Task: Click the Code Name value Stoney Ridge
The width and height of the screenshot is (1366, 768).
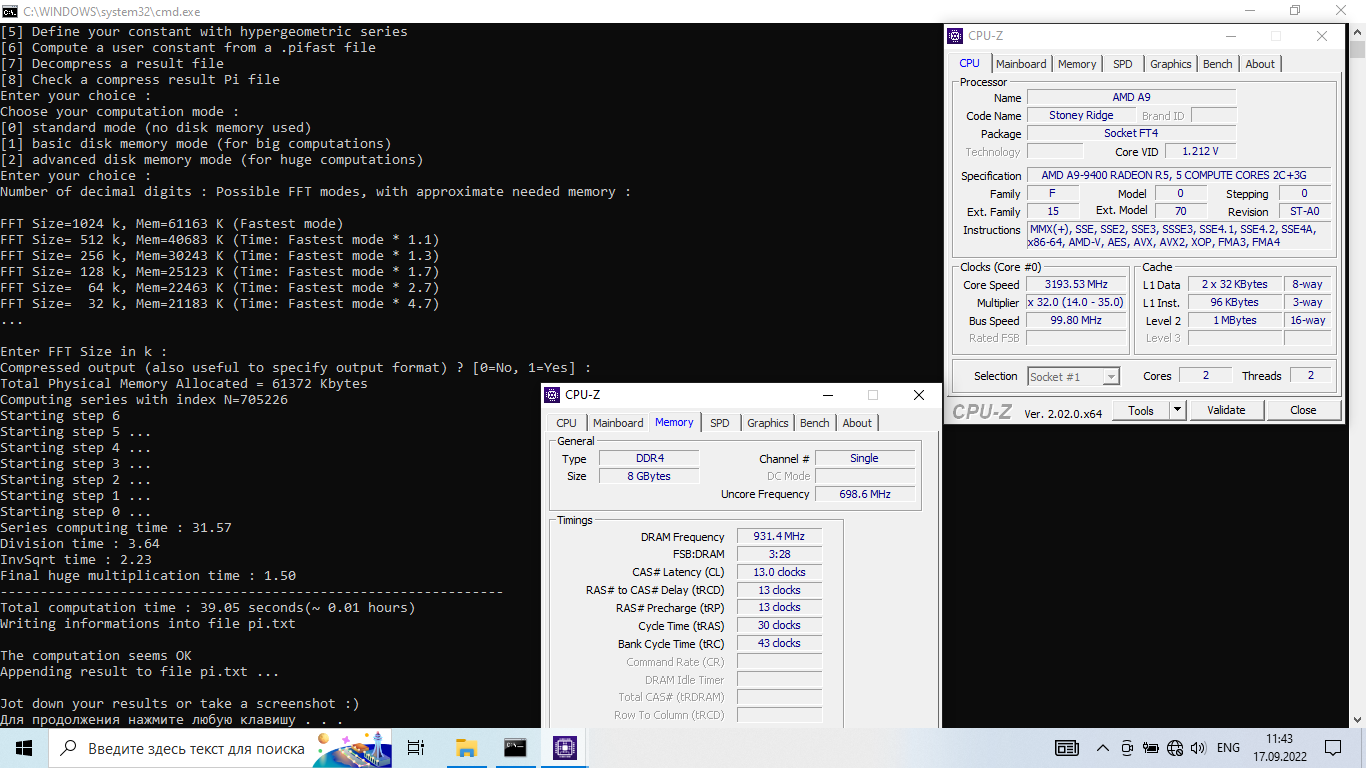Action: [x=1081, y=116]
